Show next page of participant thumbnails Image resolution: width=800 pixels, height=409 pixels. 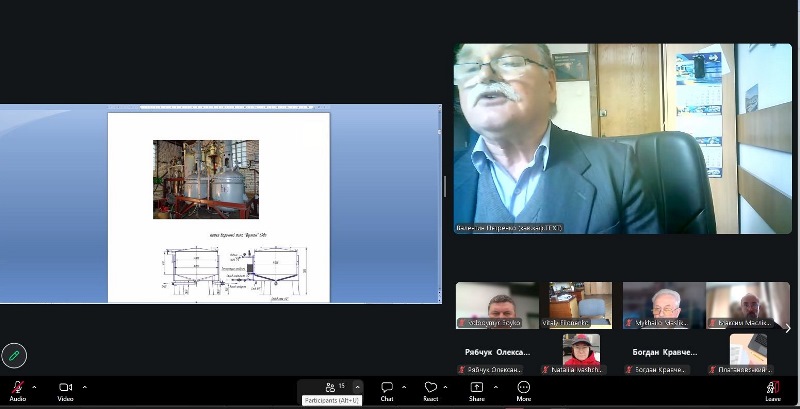point(787,327)
